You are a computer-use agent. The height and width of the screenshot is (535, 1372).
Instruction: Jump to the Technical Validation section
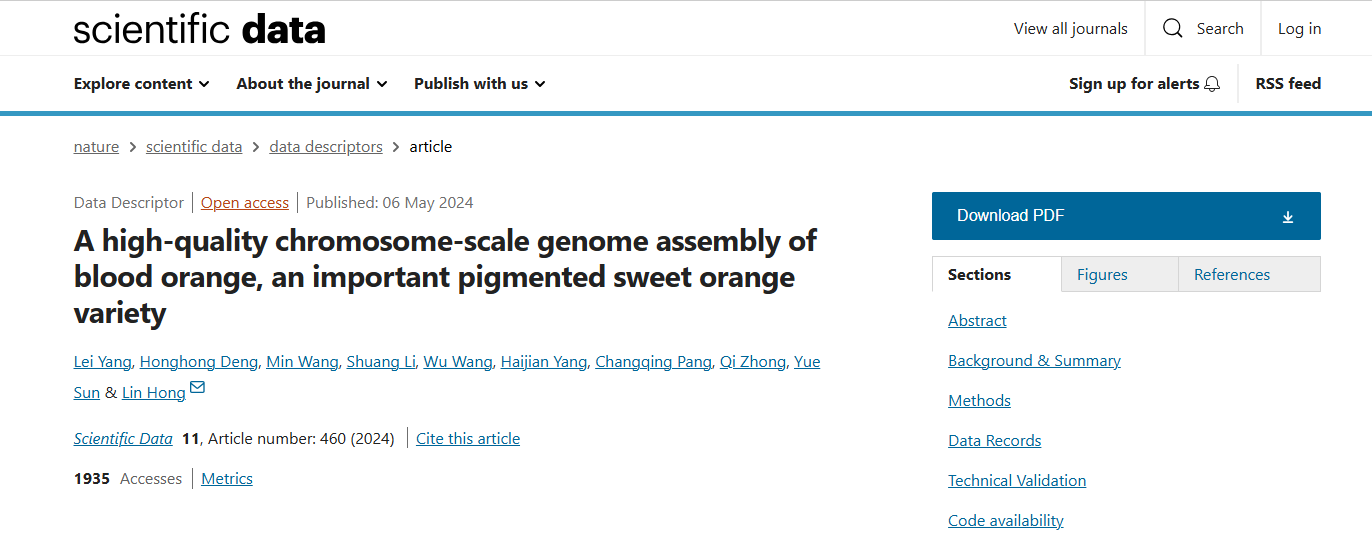pos(1017,481)
